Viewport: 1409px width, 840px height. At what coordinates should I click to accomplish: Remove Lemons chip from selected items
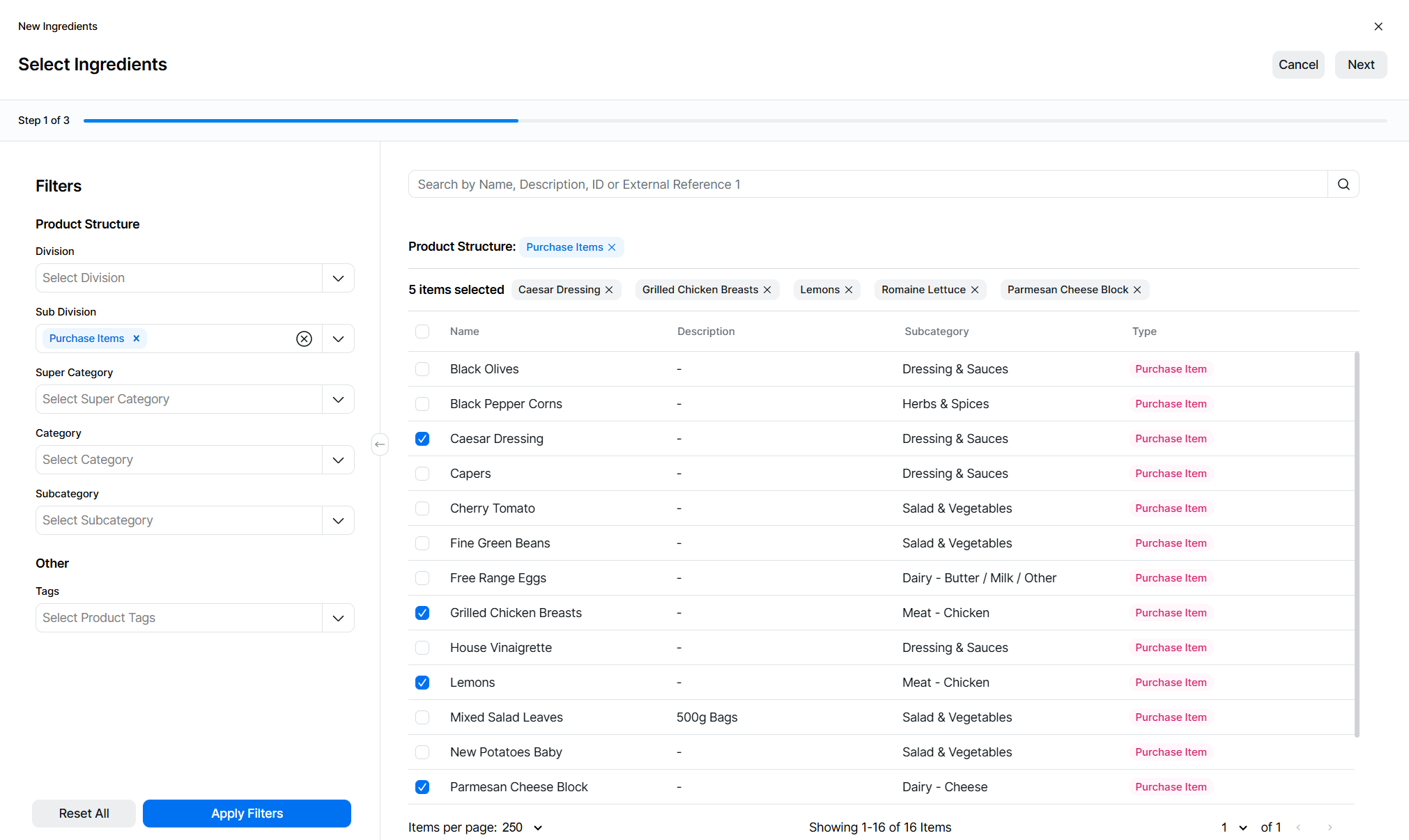point(849,290)
